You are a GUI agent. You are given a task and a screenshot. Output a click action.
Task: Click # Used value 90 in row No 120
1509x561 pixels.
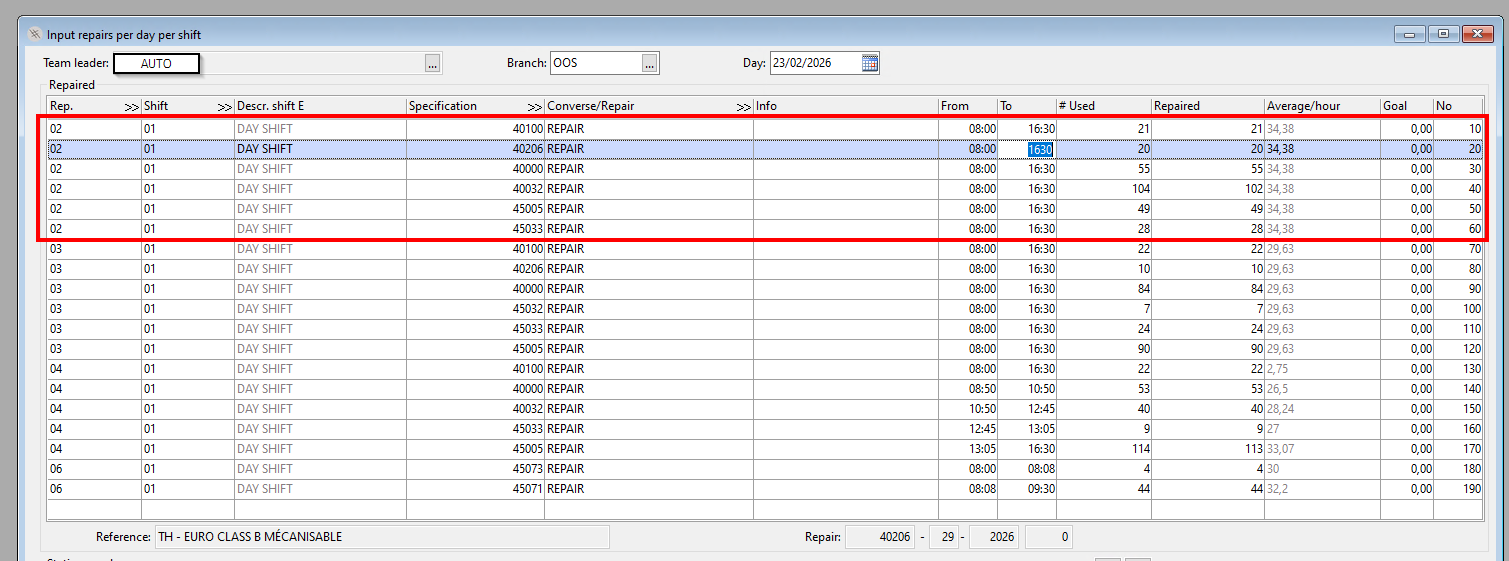(x=1103, y=349)
